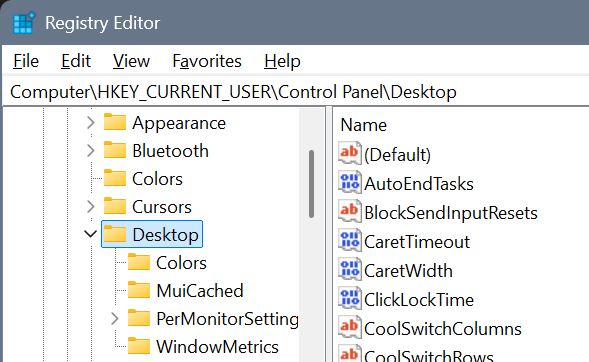Collapse the Desktop key
Screen dimensions: 589x362
91,234
